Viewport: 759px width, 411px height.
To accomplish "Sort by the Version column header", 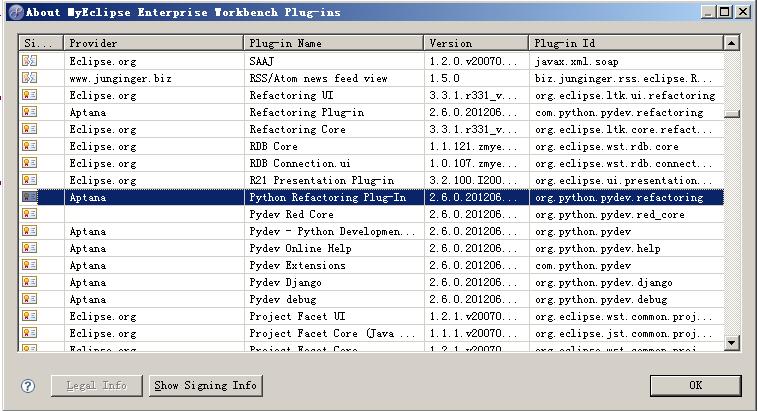I will (476, 43).
